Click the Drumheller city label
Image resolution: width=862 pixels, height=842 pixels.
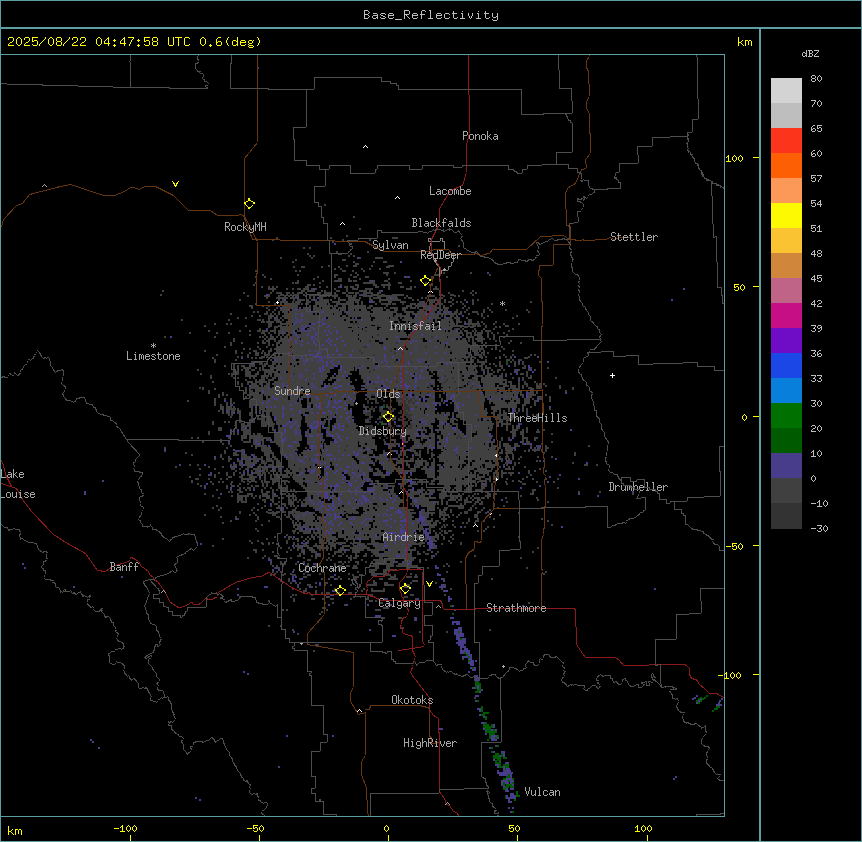638,487
